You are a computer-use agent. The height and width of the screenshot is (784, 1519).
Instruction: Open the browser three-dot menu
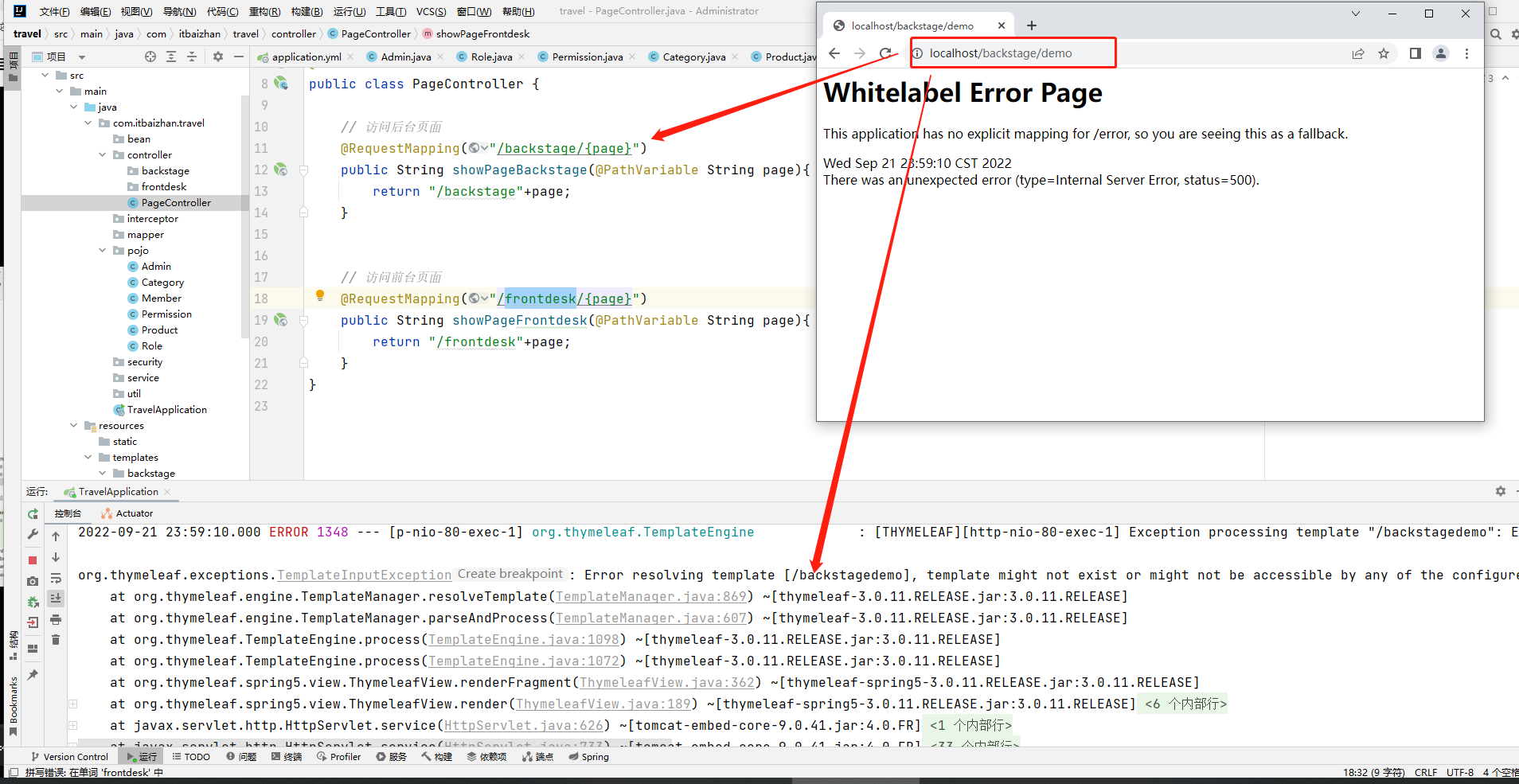coord(1466,53)
